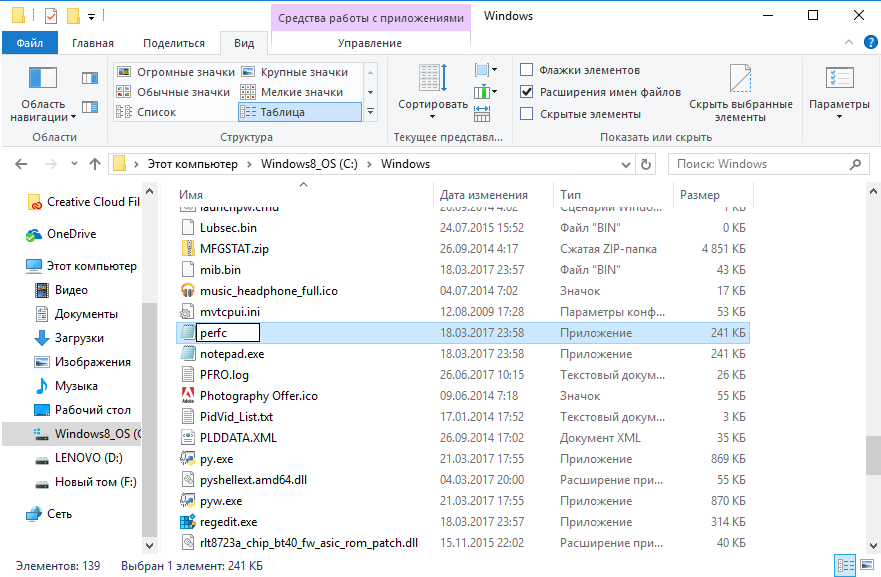
Task: Click file list vertical scrollbar thumb
Action: [x=873, y=455]
